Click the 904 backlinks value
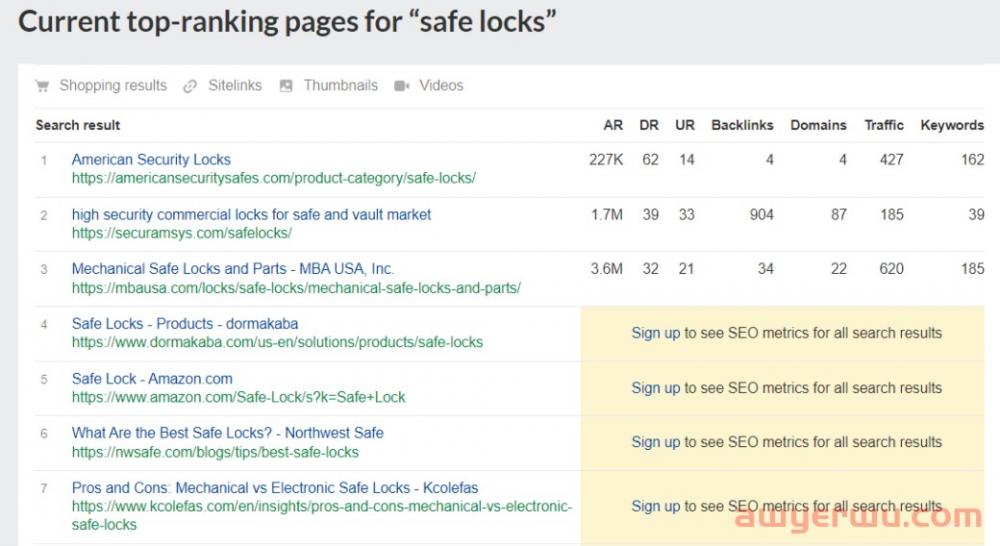Viewport: 1000px width, 546px height. pyautogui.click(x=761, y=214)
